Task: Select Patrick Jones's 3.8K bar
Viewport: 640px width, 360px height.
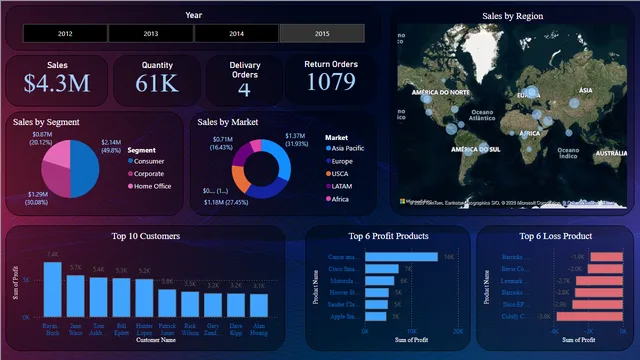Action: 167,303
